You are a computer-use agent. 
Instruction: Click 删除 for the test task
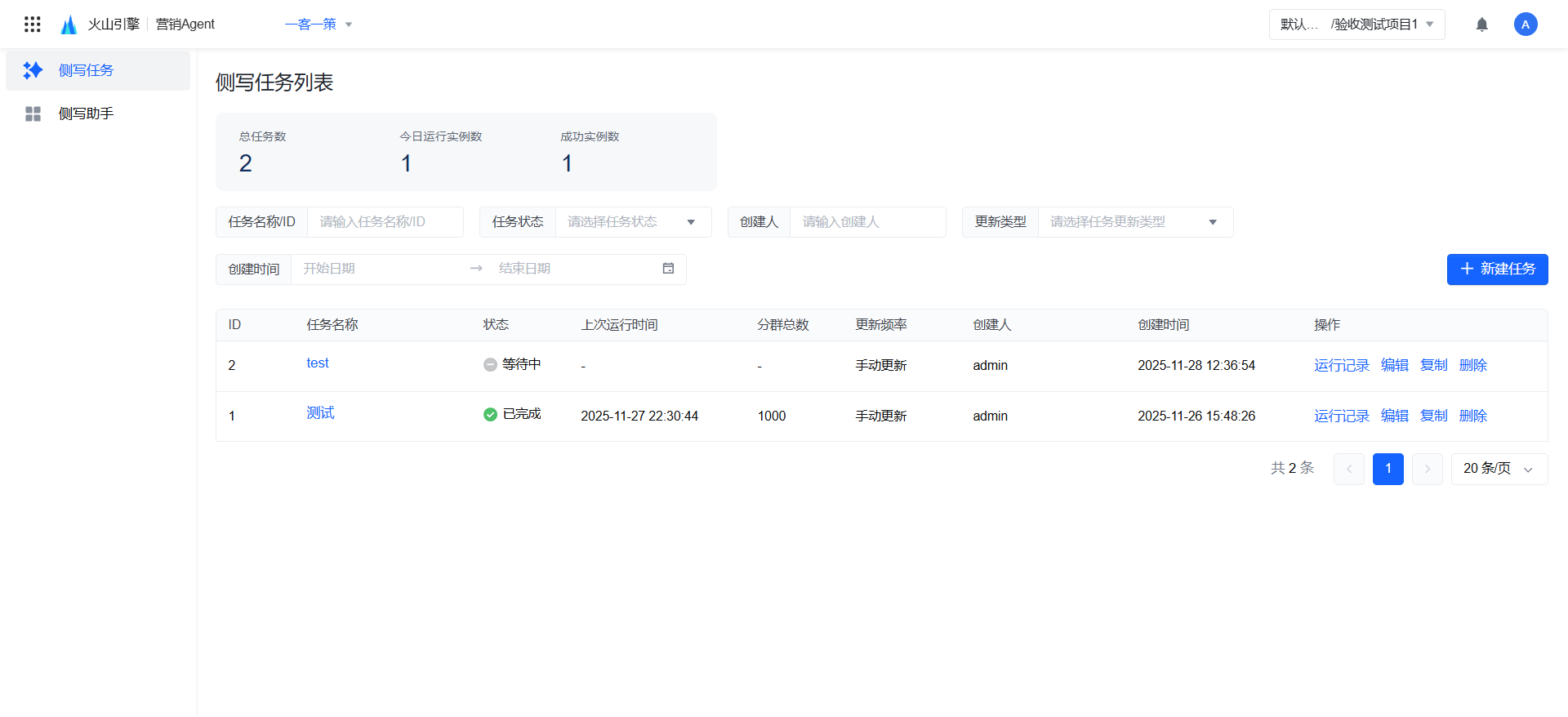tap(1472, 365)
